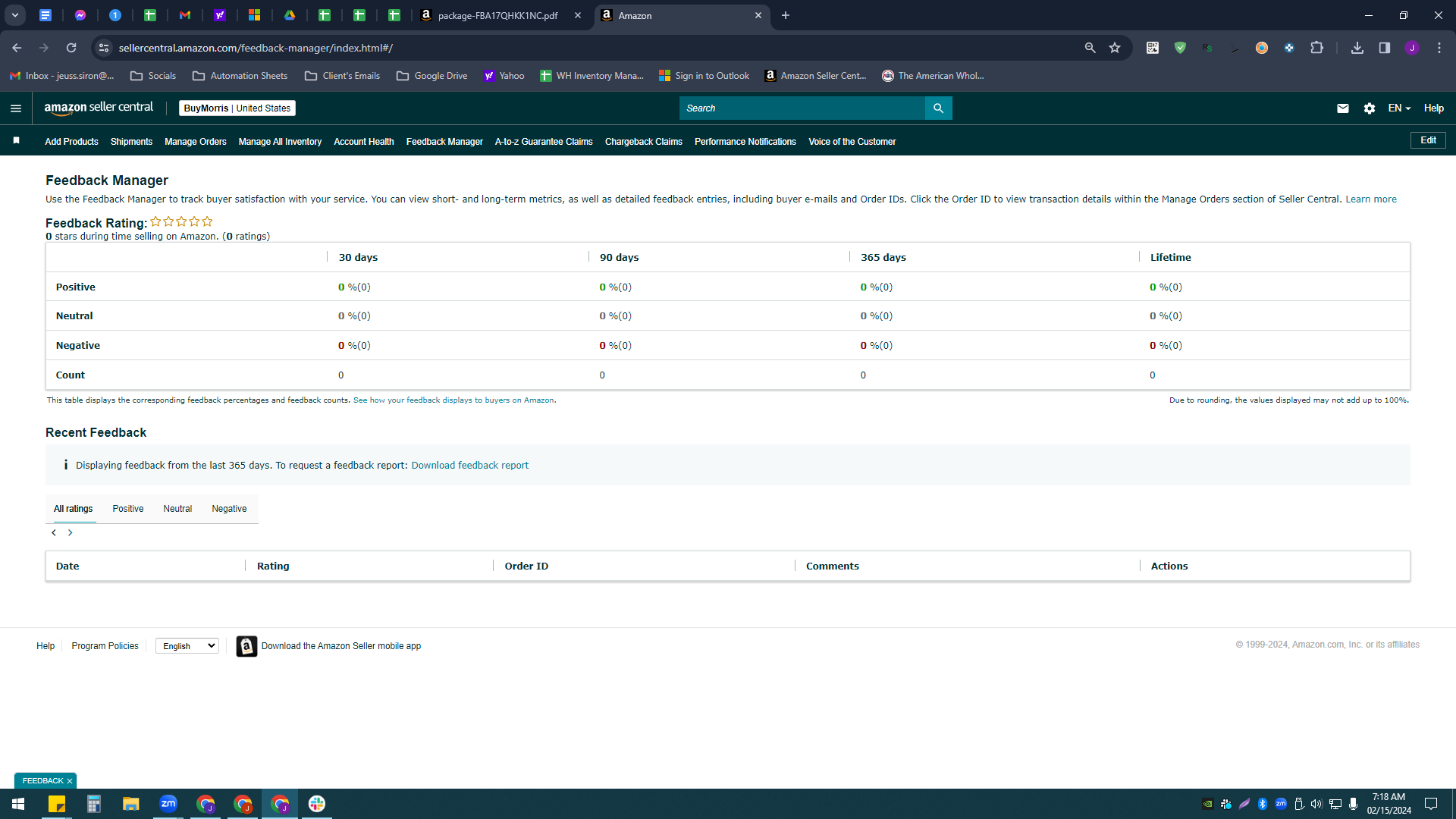Open Voice of the Customer menu item
This screenshot has height=819, width=1456.
pos(852,142)
